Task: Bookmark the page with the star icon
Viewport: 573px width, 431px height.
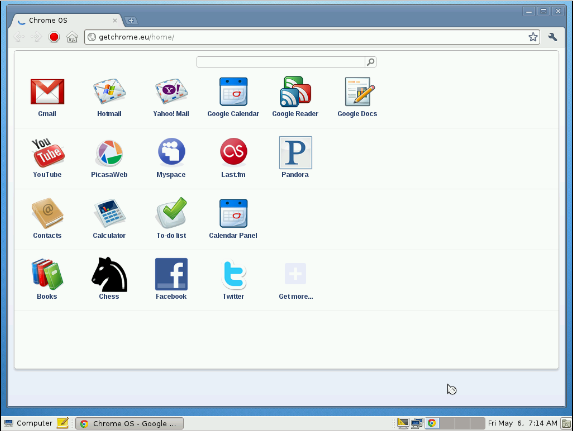Action: (533, 37)
